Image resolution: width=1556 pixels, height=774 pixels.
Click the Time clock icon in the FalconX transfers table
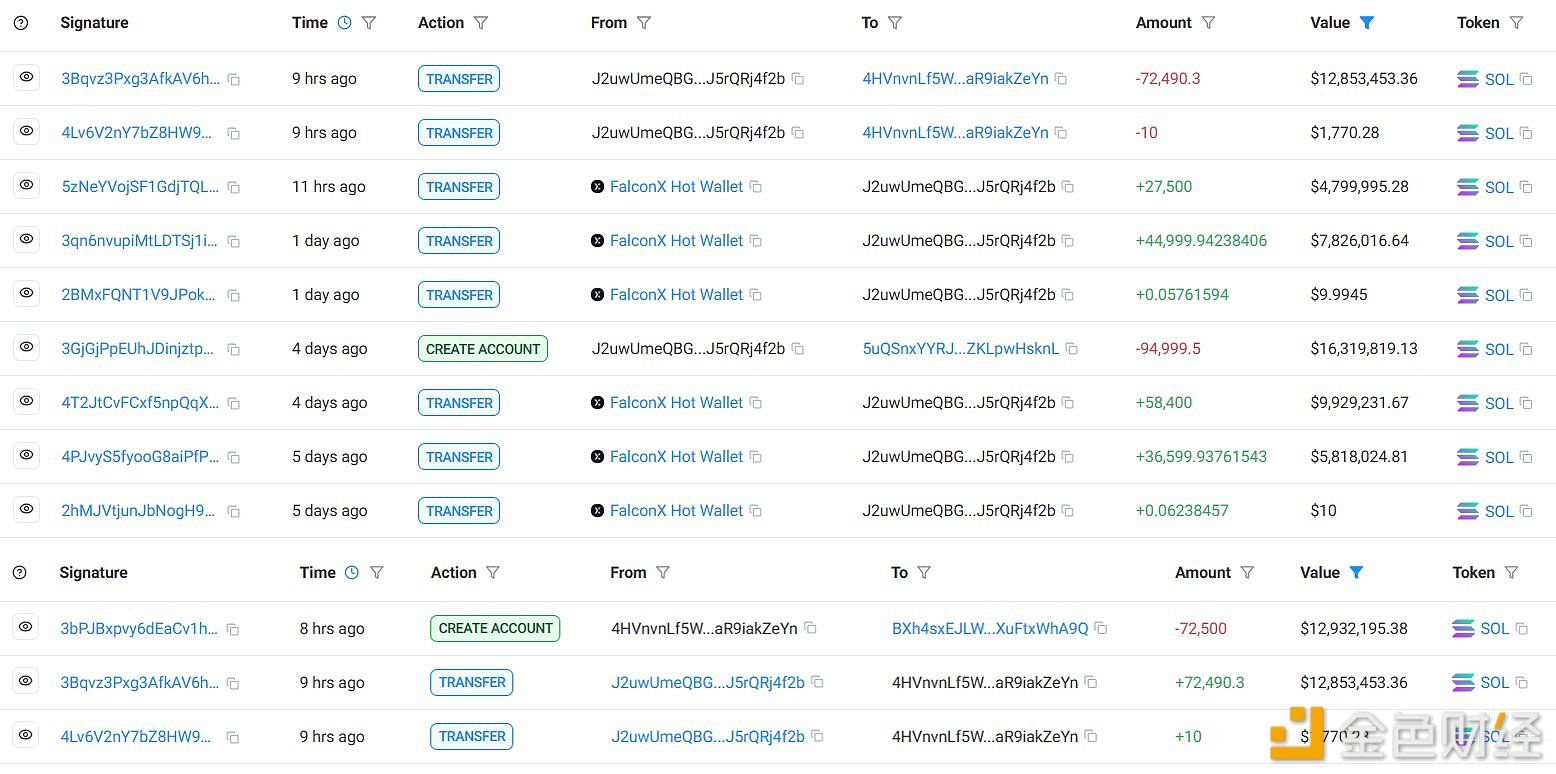pyautogui.click(x=345, y=22)
